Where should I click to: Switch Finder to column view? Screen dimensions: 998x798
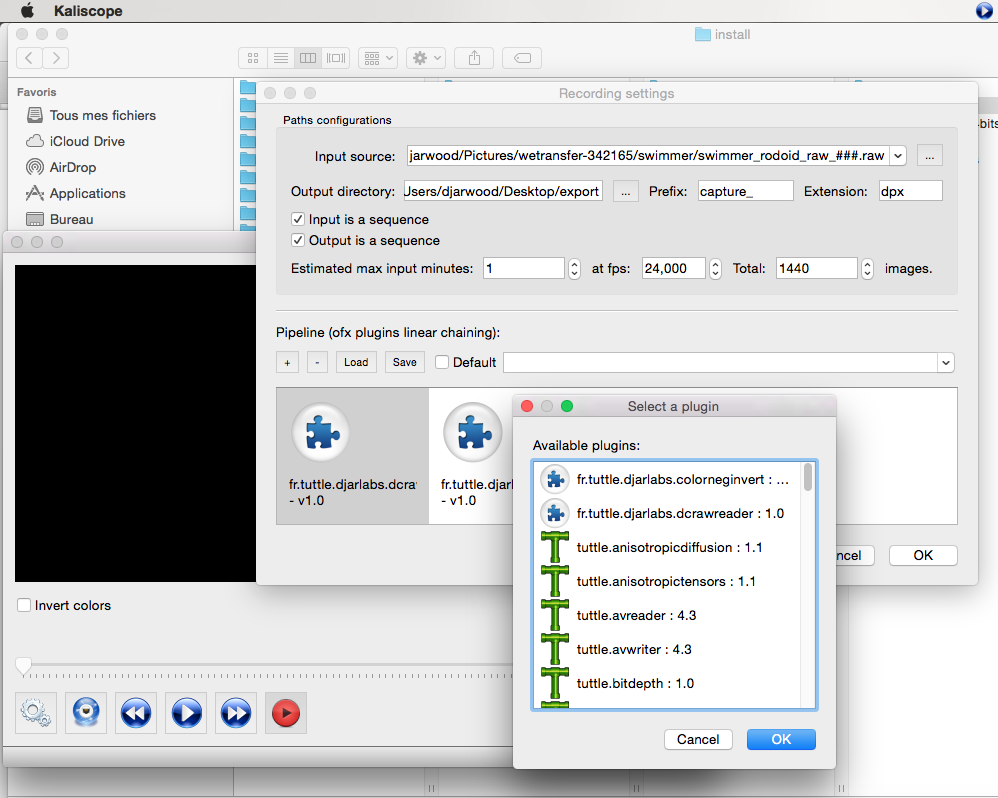pos(308,58)
